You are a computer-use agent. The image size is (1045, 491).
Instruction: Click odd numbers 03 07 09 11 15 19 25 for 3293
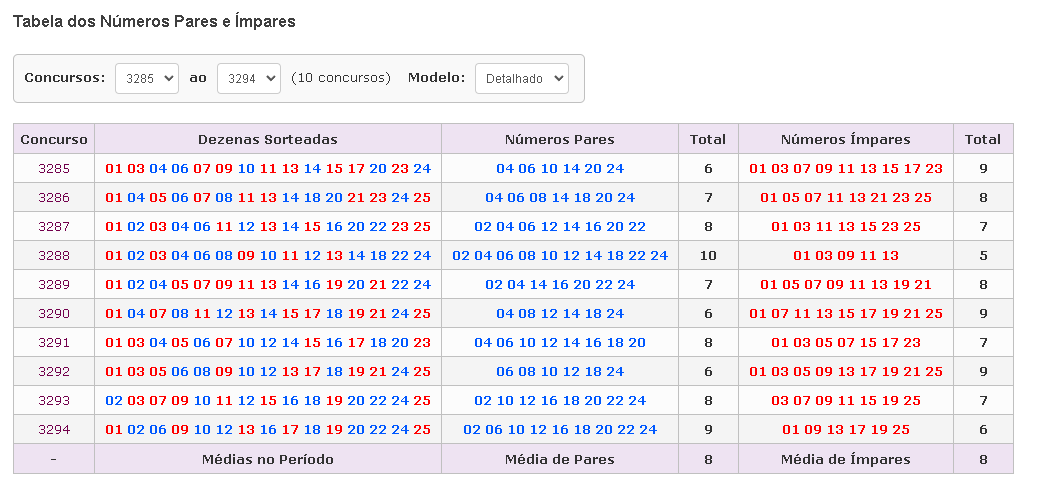tap(846, 400)
